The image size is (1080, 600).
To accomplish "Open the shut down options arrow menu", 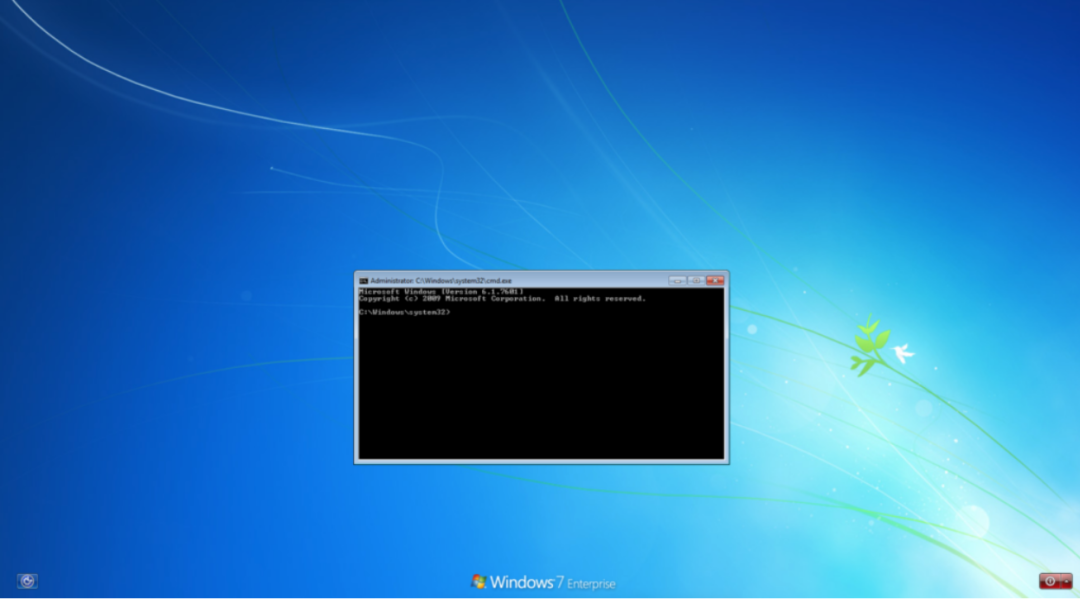I will 1066,581.
